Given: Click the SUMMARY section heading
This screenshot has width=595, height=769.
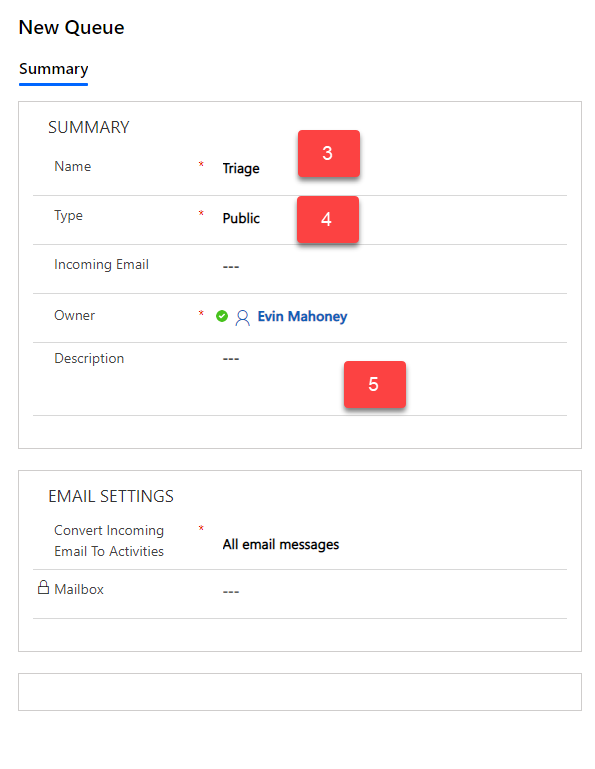Looking at the screenshot, I should (89, 128).
